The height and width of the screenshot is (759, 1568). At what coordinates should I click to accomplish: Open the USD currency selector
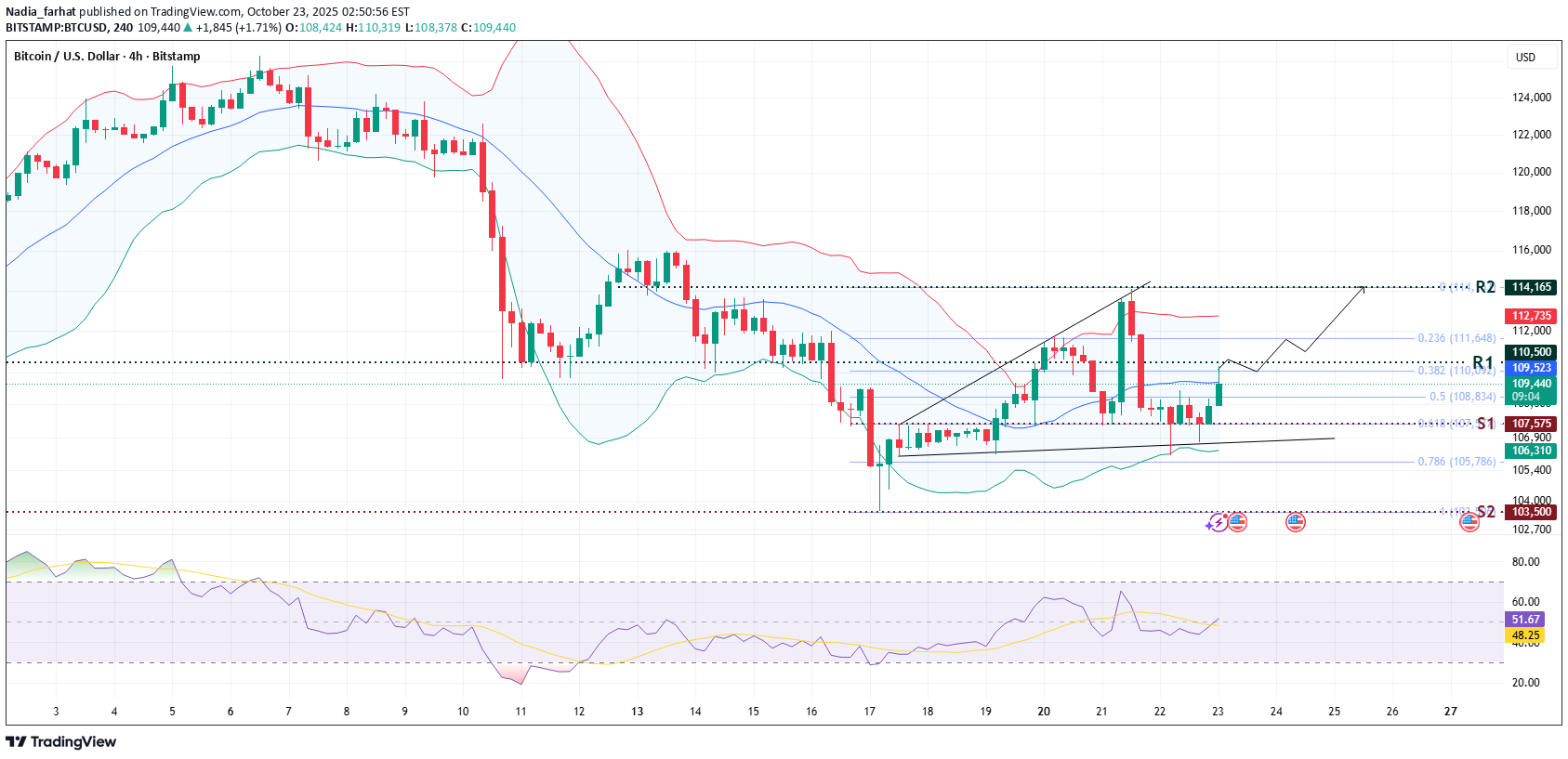pos(1525,58)
